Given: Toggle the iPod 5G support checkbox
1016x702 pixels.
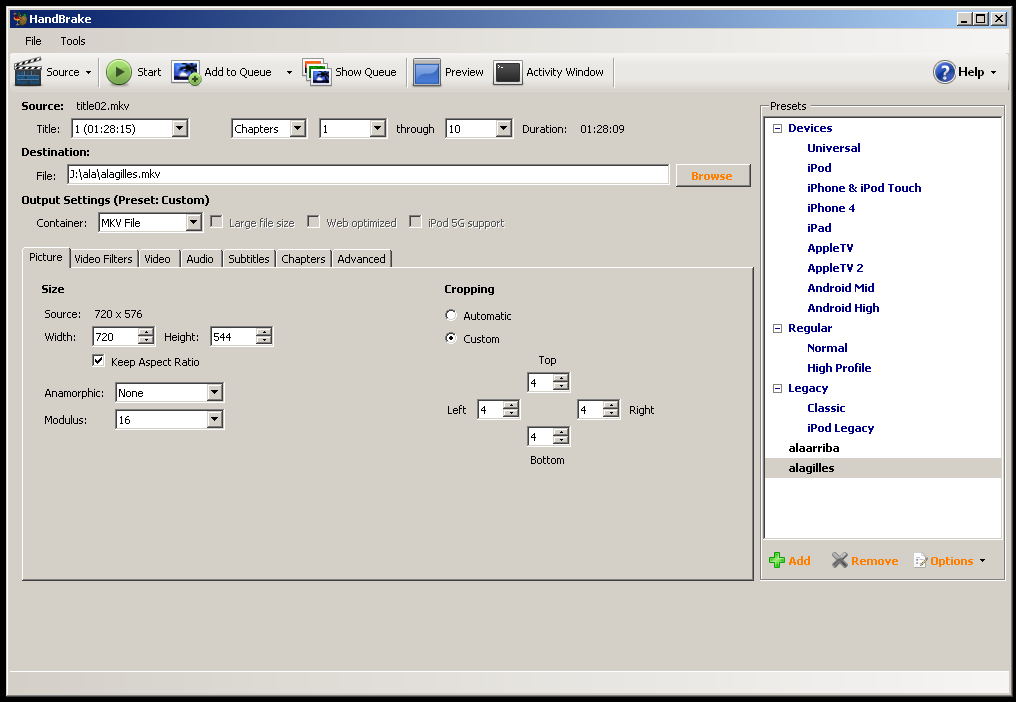Looking at the screenshot, I should pos(415,222).
